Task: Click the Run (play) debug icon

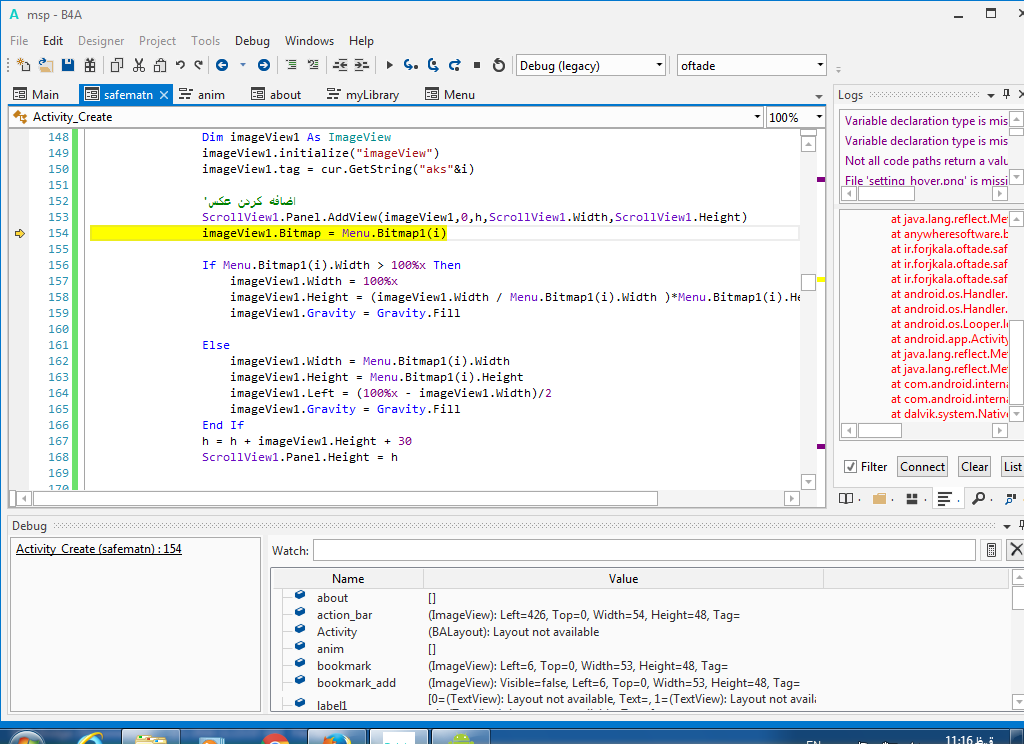Action: click(389, 65)
